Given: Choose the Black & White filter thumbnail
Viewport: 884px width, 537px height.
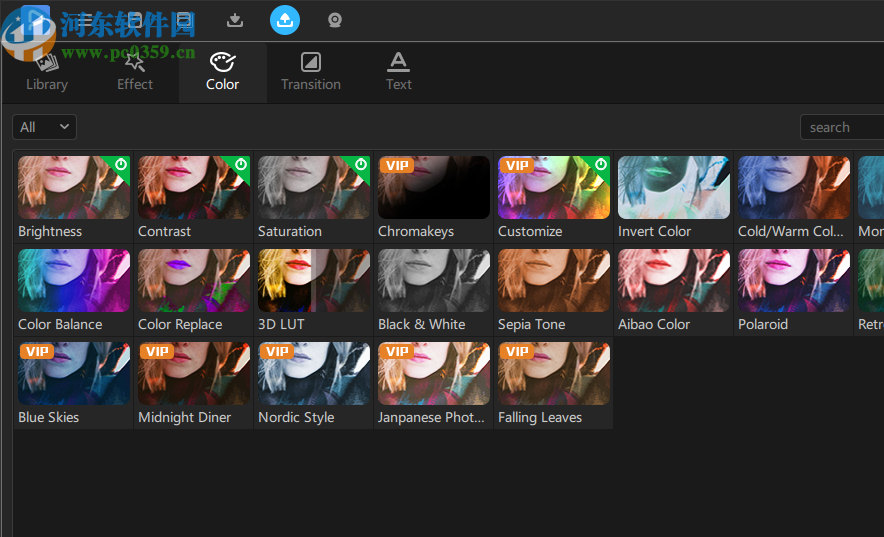Looking at the screenshot, I should (x=434, y=280).
